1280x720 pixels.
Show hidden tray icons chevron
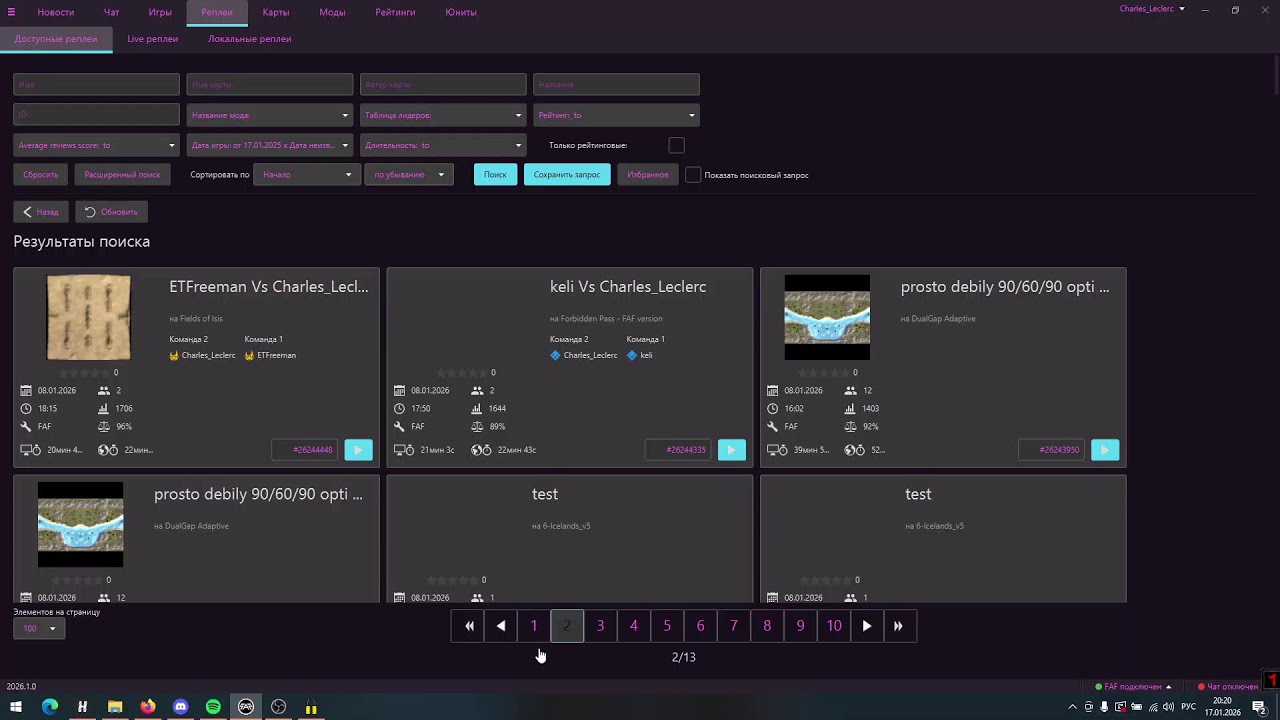[x=1073, y=708]
